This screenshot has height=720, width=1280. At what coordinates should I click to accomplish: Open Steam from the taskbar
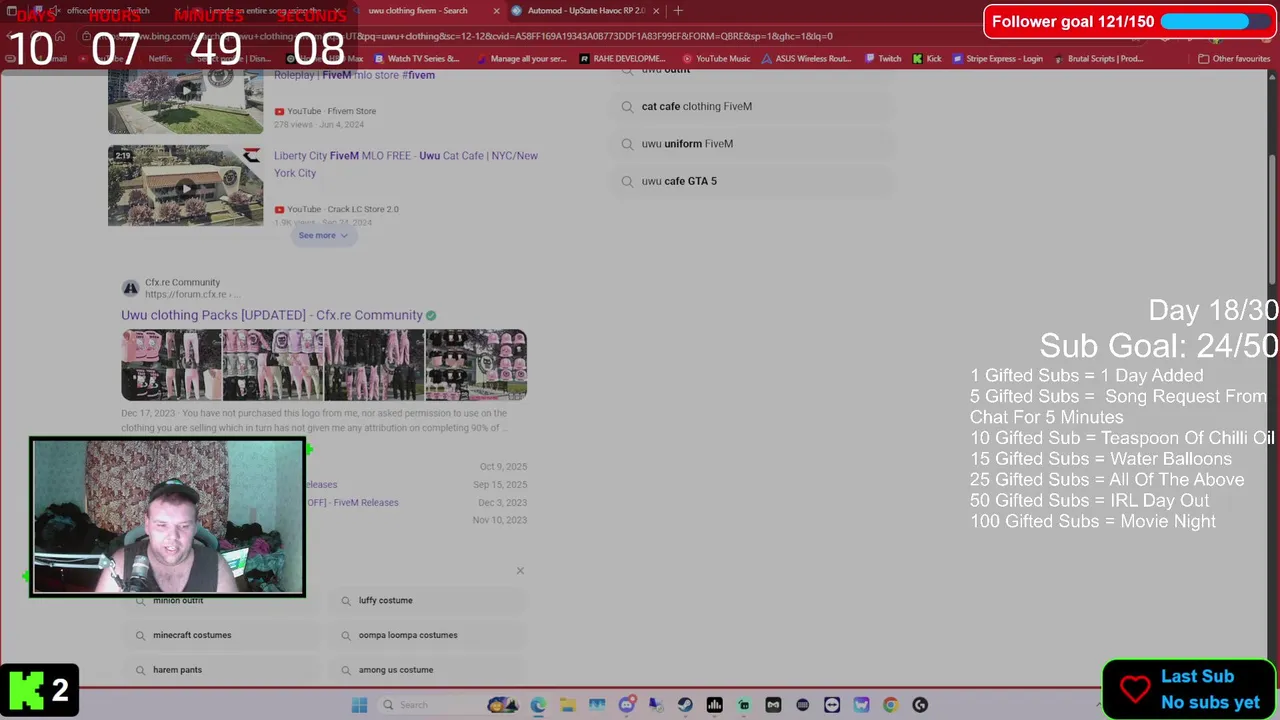685,705
